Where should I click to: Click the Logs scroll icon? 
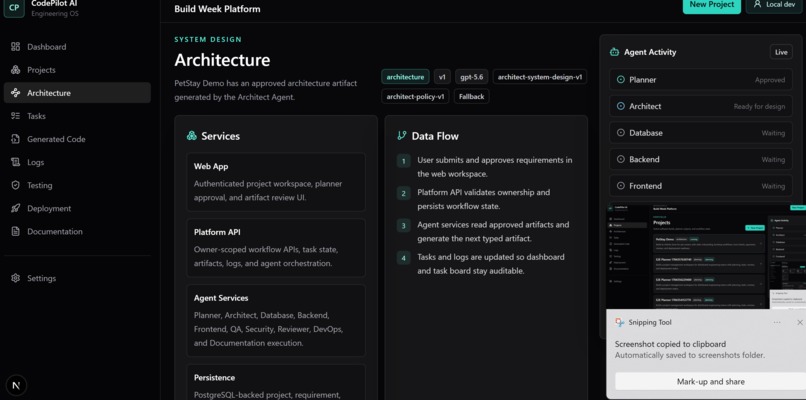coord(15,162)
